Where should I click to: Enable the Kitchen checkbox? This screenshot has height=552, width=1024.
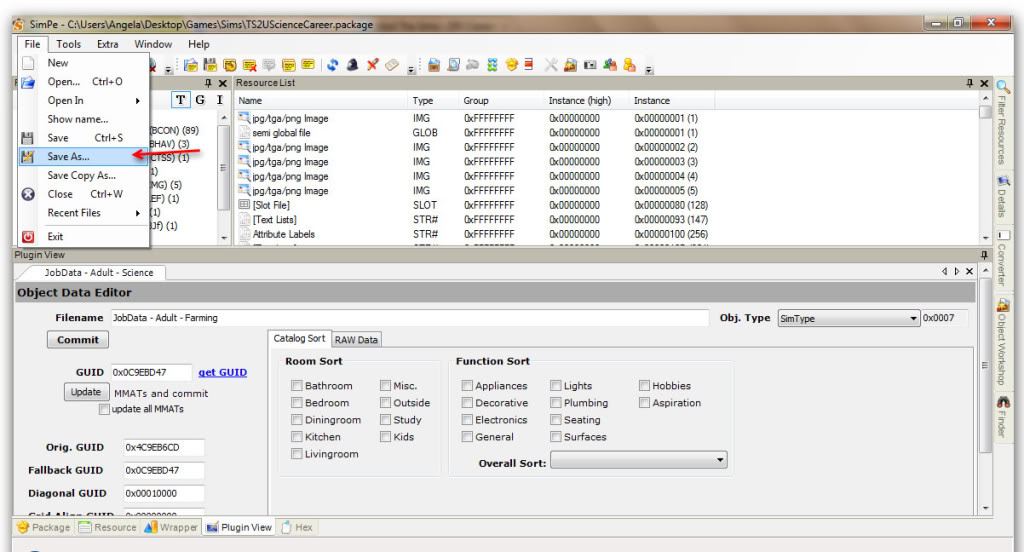click(296, 436)
